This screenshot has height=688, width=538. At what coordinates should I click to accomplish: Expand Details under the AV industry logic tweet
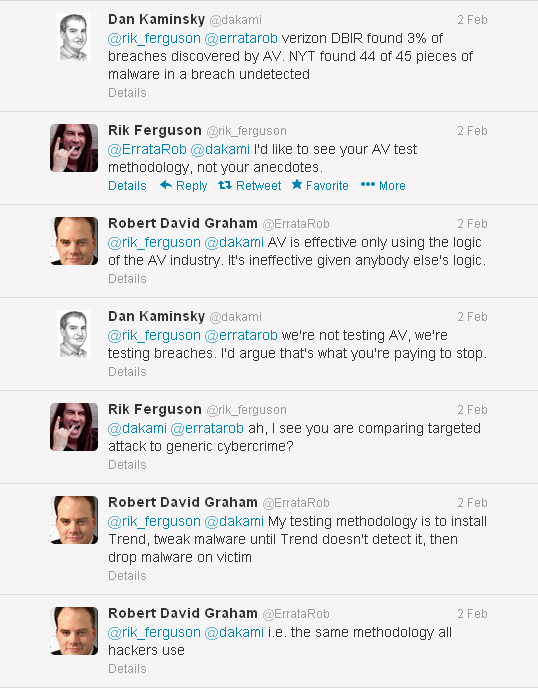tap(127, 279)
